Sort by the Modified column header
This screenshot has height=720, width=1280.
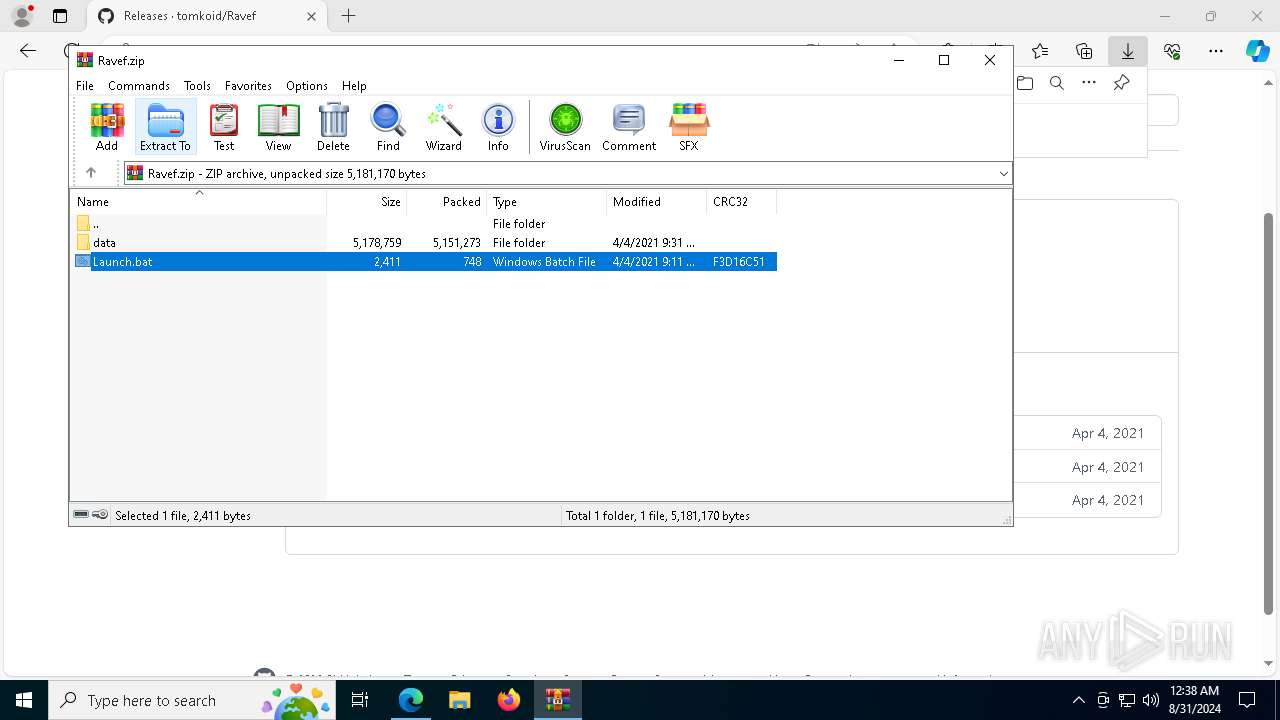[657, 202]
